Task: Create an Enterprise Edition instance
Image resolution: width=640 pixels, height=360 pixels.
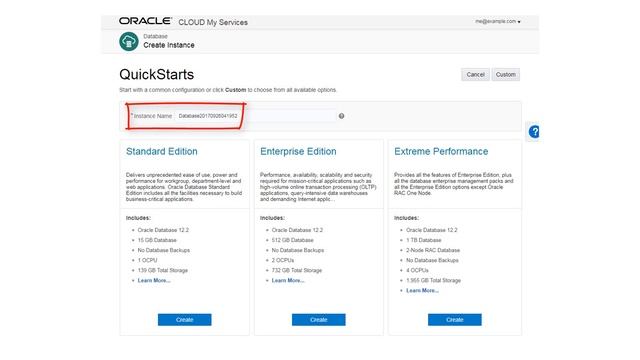Action: click(319, 320)
